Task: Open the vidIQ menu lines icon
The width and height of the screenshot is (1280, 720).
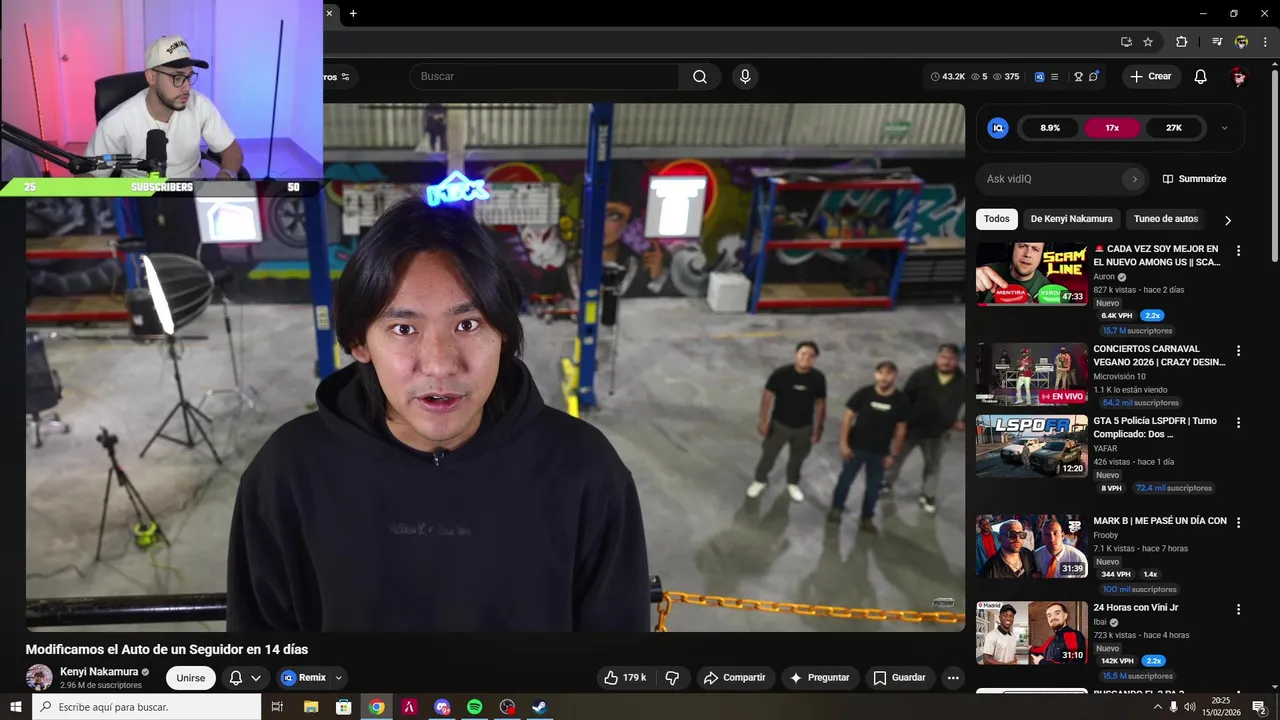Action: [1054, 77]
